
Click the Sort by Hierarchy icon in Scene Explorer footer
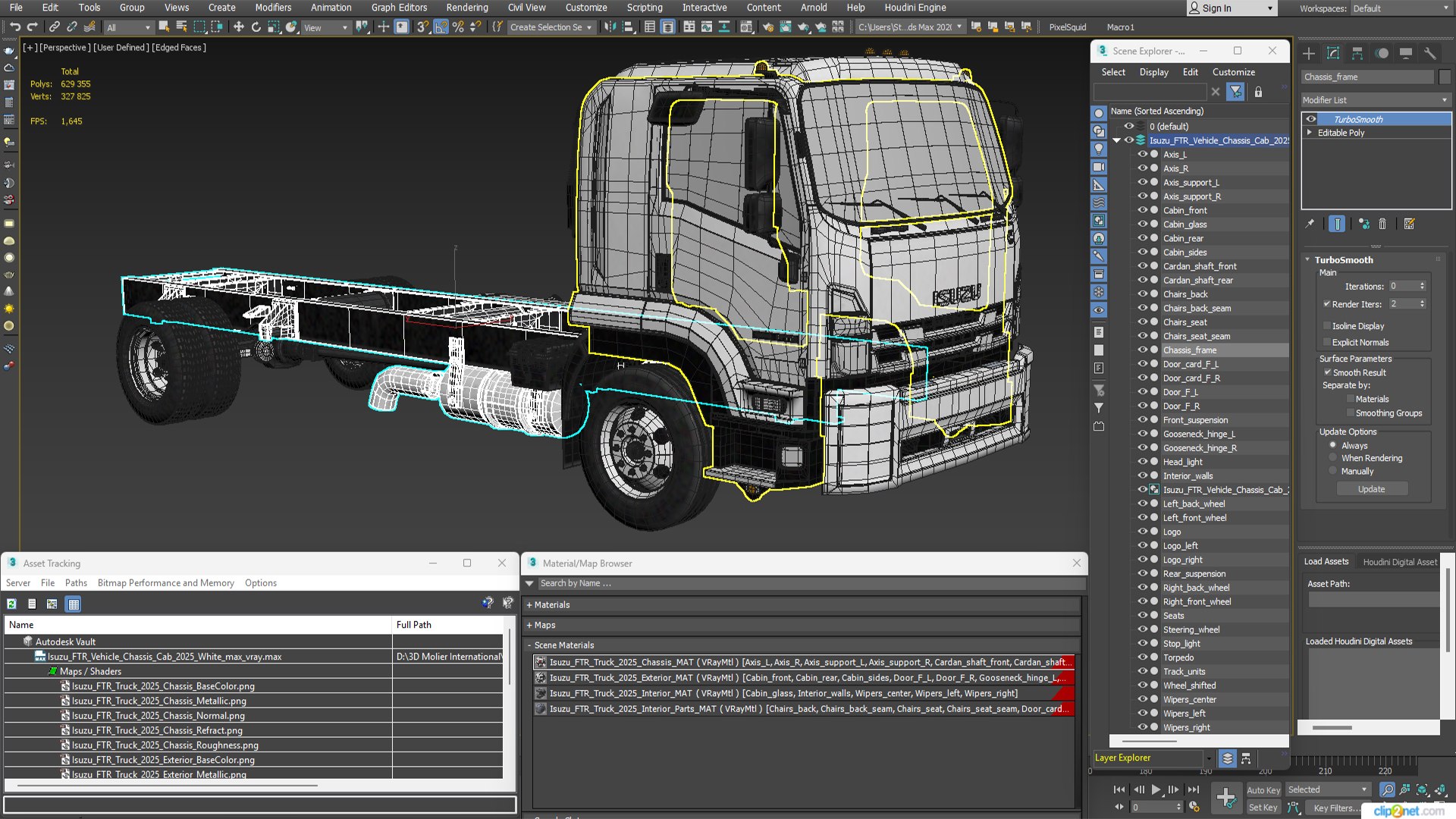1246,758
